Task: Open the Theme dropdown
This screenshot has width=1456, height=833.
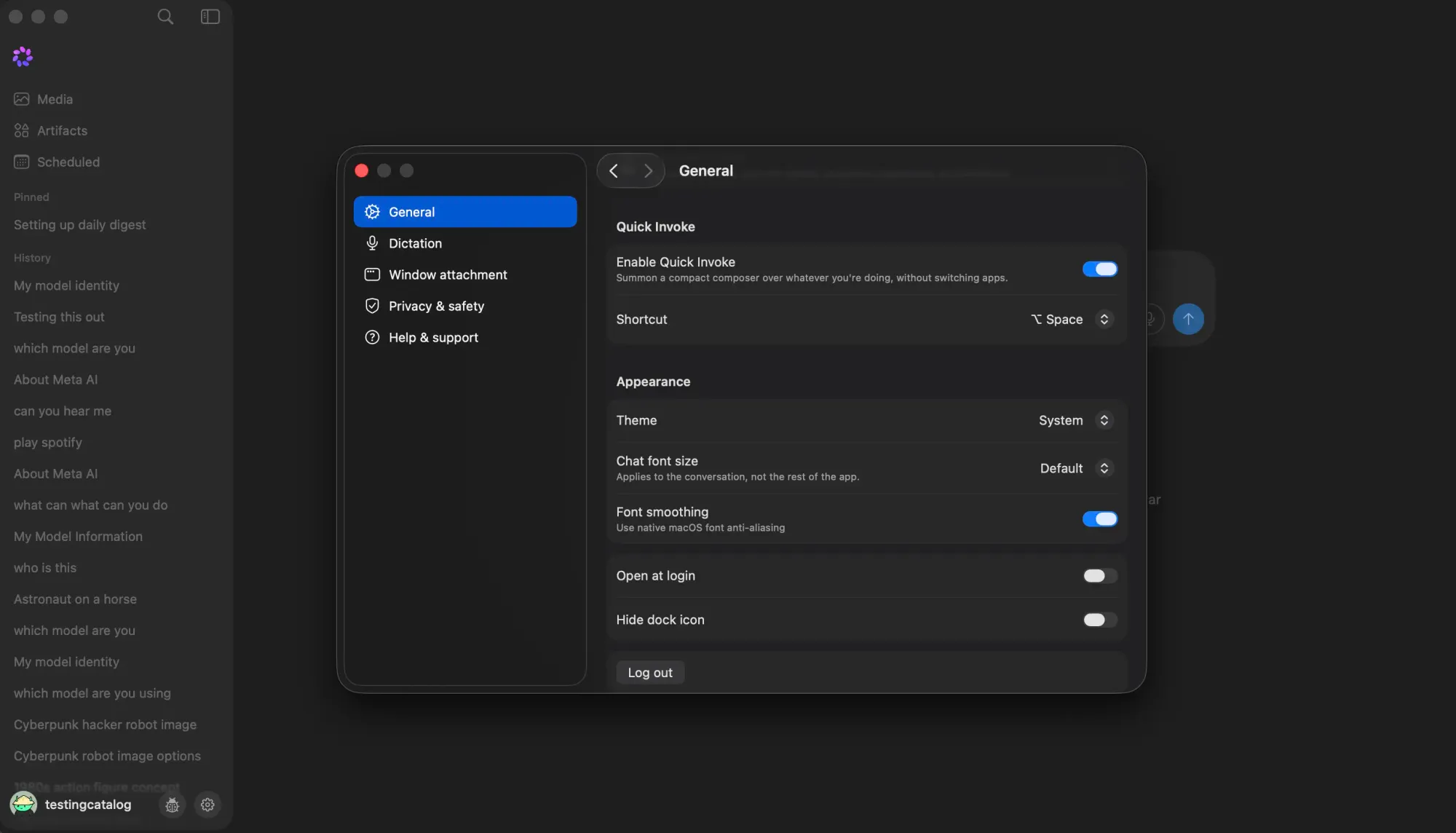Action: click(1076, 421)
